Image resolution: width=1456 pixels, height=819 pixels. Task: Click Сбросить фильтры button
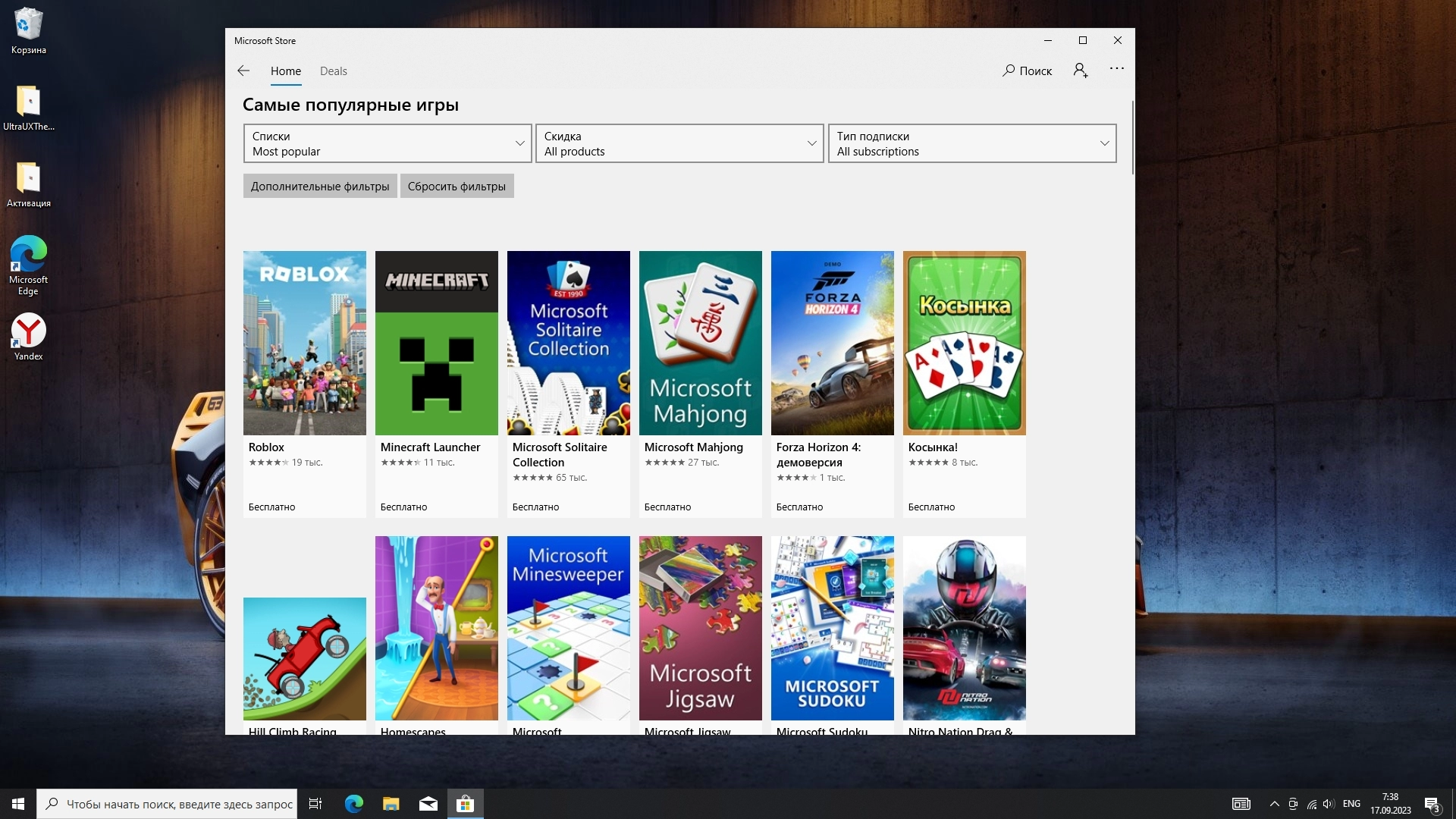[457, 187]
